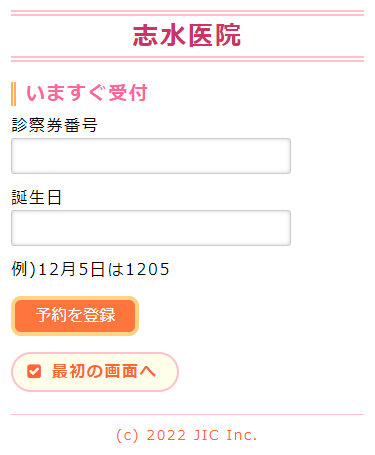Click the (c) 2022 JIC Inc. footer

[187, 435]
